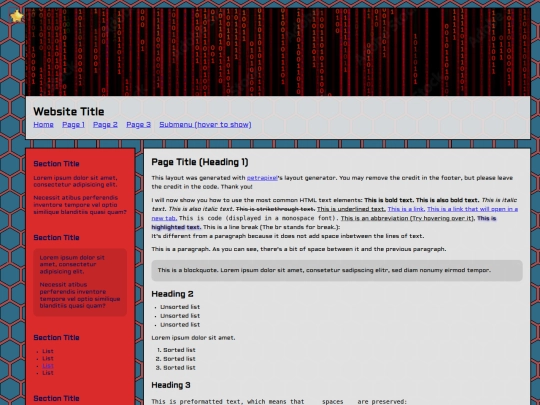Click the first List bullet in the sidebar
The width and height of the screenshot is (540, 405).
(48, 351)
